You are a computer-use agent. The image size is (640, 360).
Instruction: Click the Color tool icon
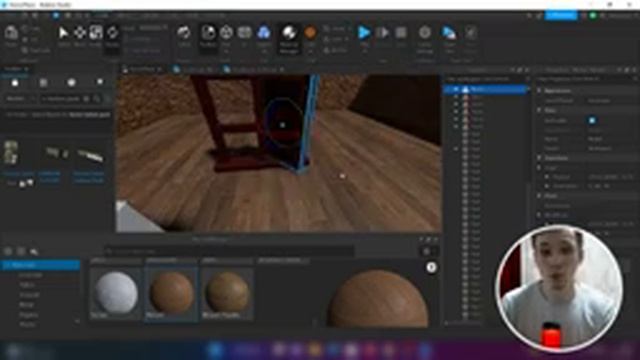[310, 32]
